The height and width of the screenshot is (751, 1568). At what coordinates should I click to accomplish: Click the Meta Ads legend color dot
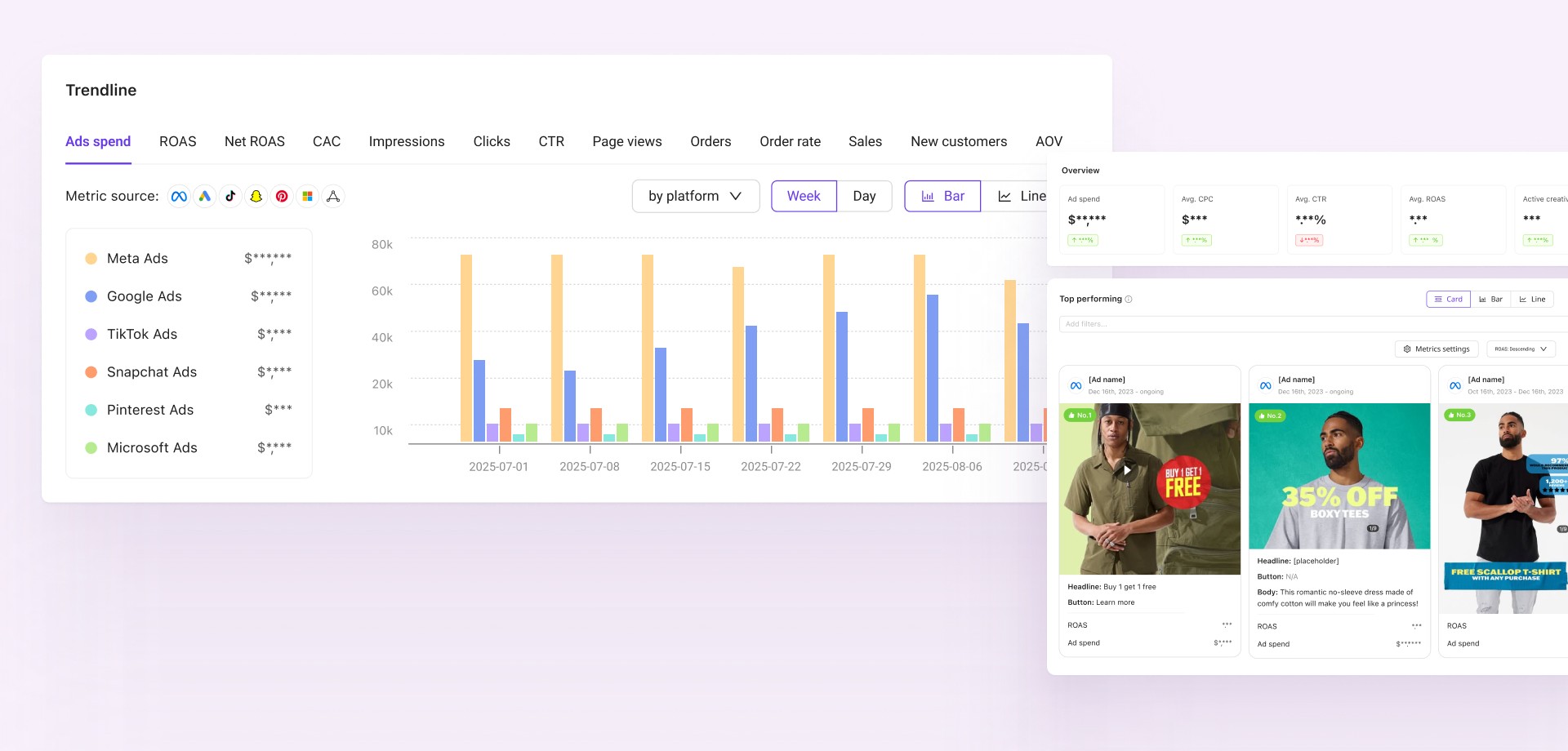click(x=91, y=259)
